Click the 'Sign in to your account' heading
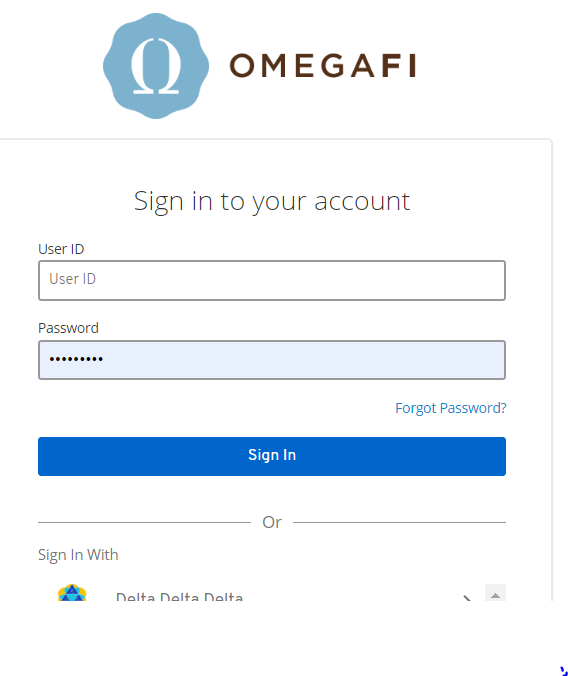568x676 pixels. click(272, 201)
